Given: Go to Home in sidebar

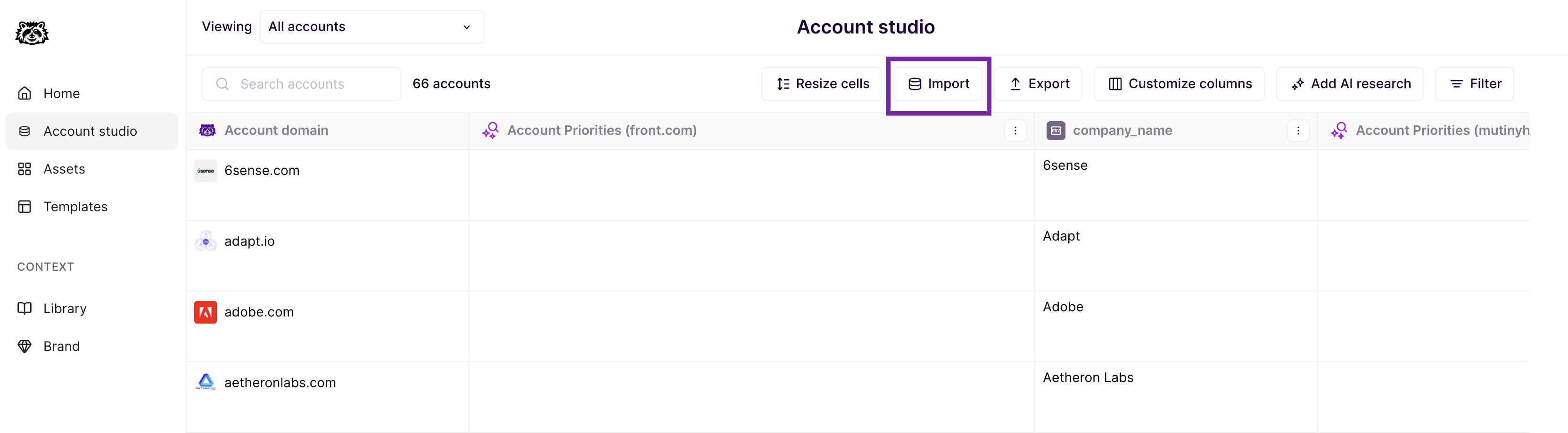Looking at the screenshot, I should click(61, 94).
